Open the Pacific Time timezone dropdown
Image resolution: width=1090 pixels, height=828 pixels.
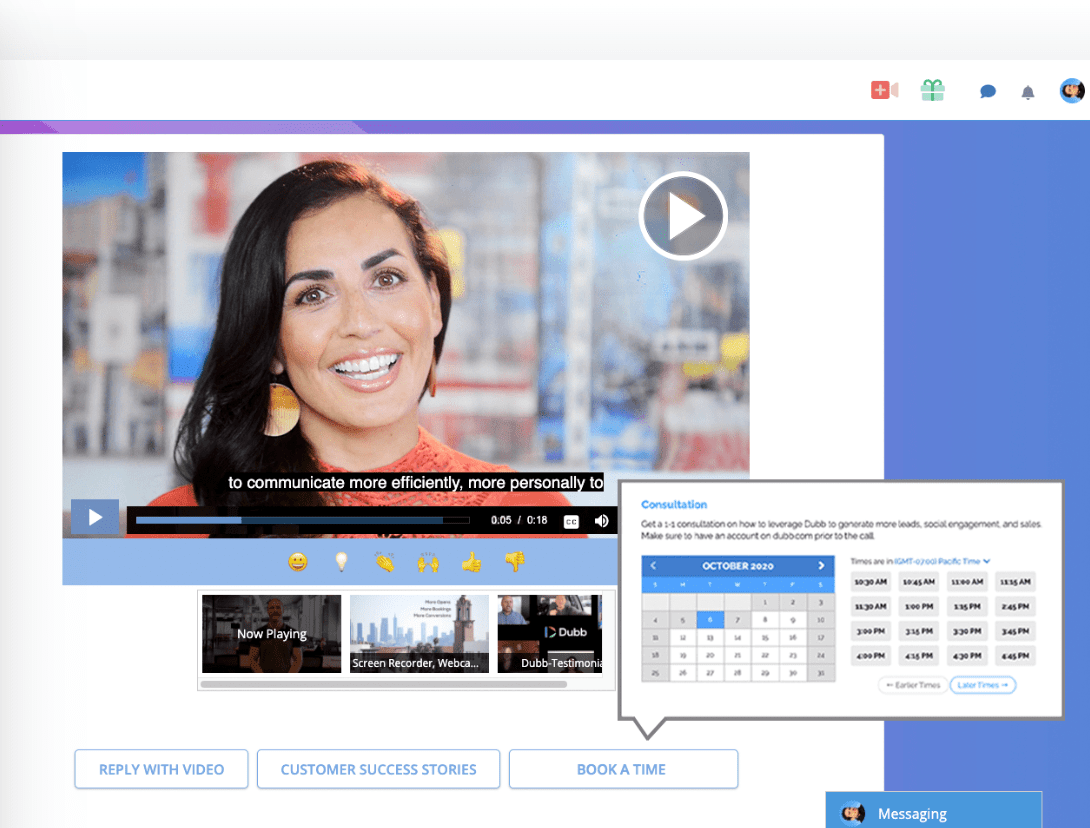pyautogui.click(x=942, y=561)
